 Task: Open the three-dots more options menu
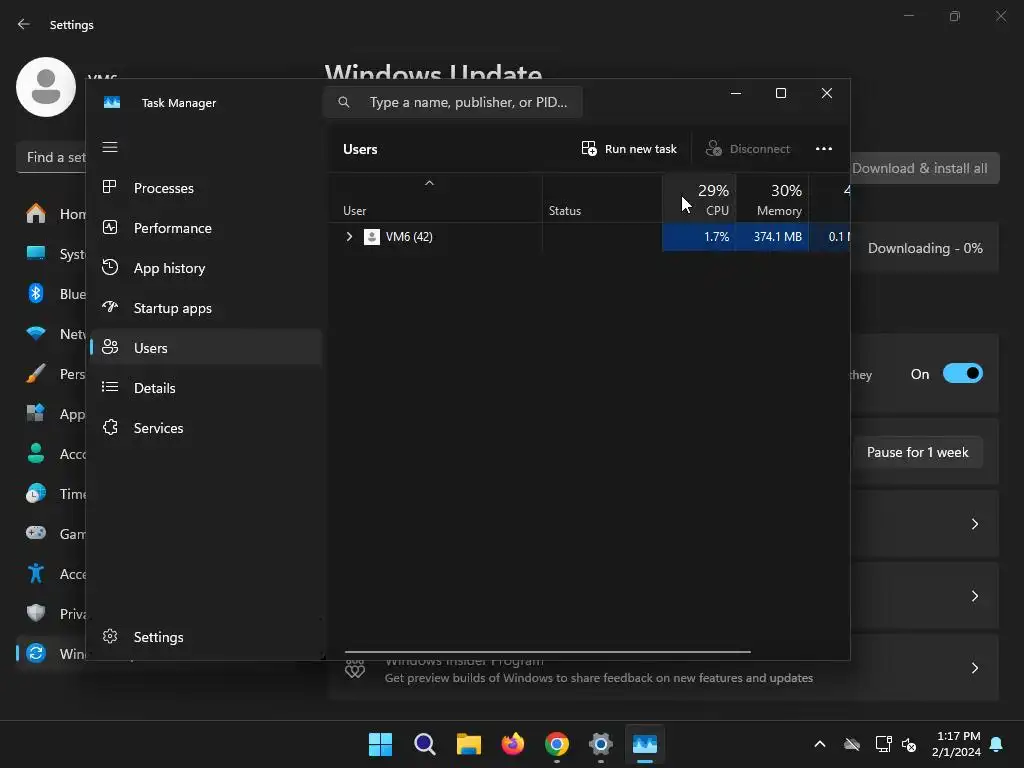tap(824, 149)
